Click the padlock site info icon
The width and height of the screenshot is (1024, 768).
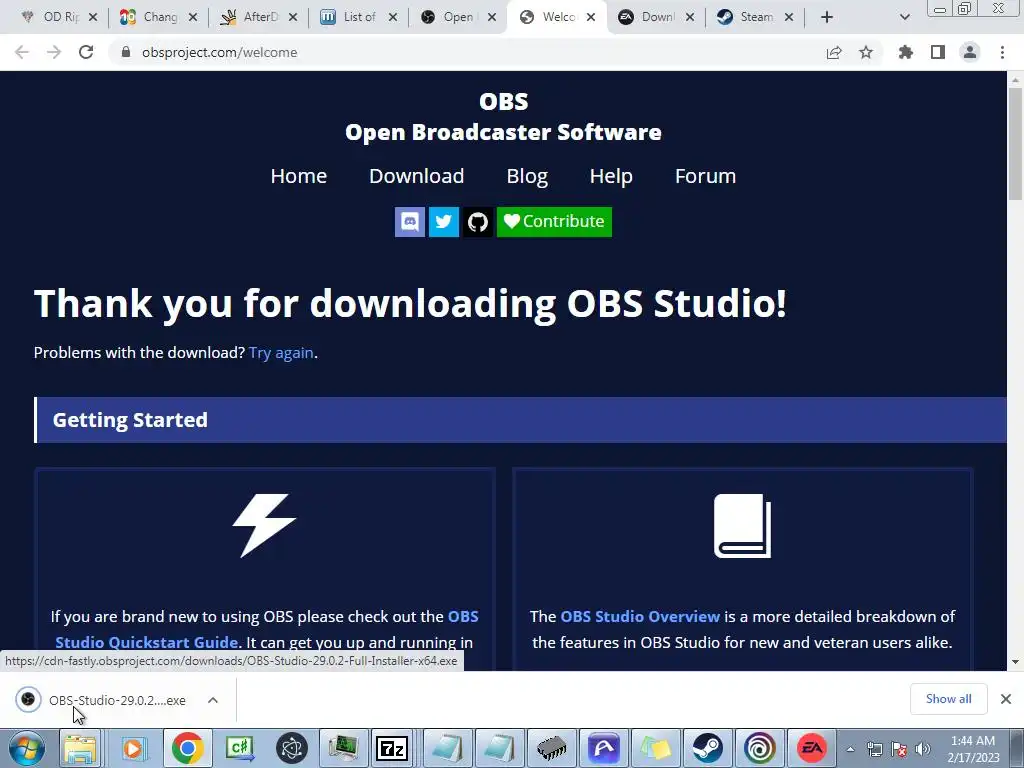pyautogui.click(x=126, y=52)
